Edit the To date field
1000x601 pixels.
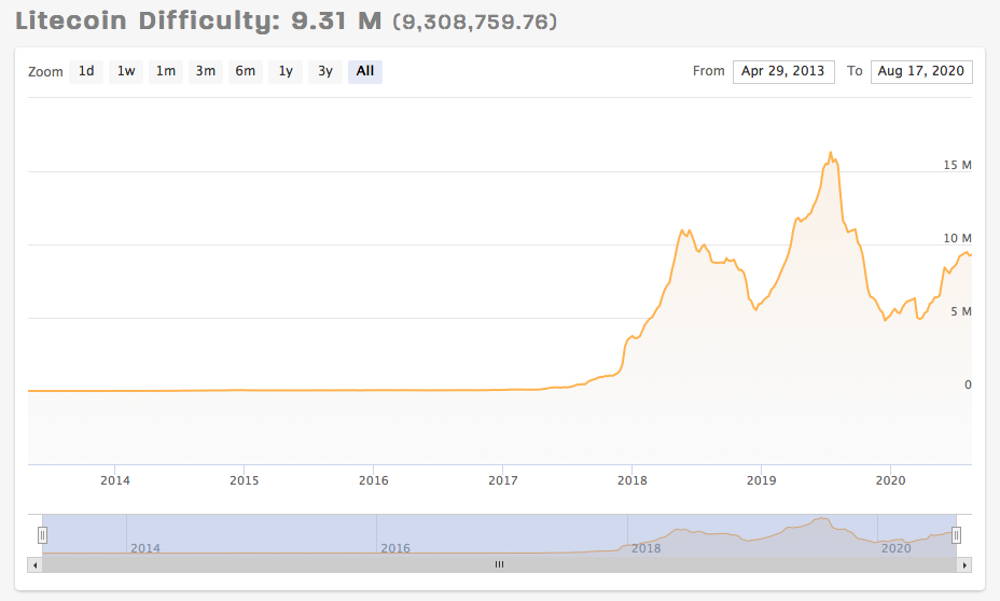point(921,71)
